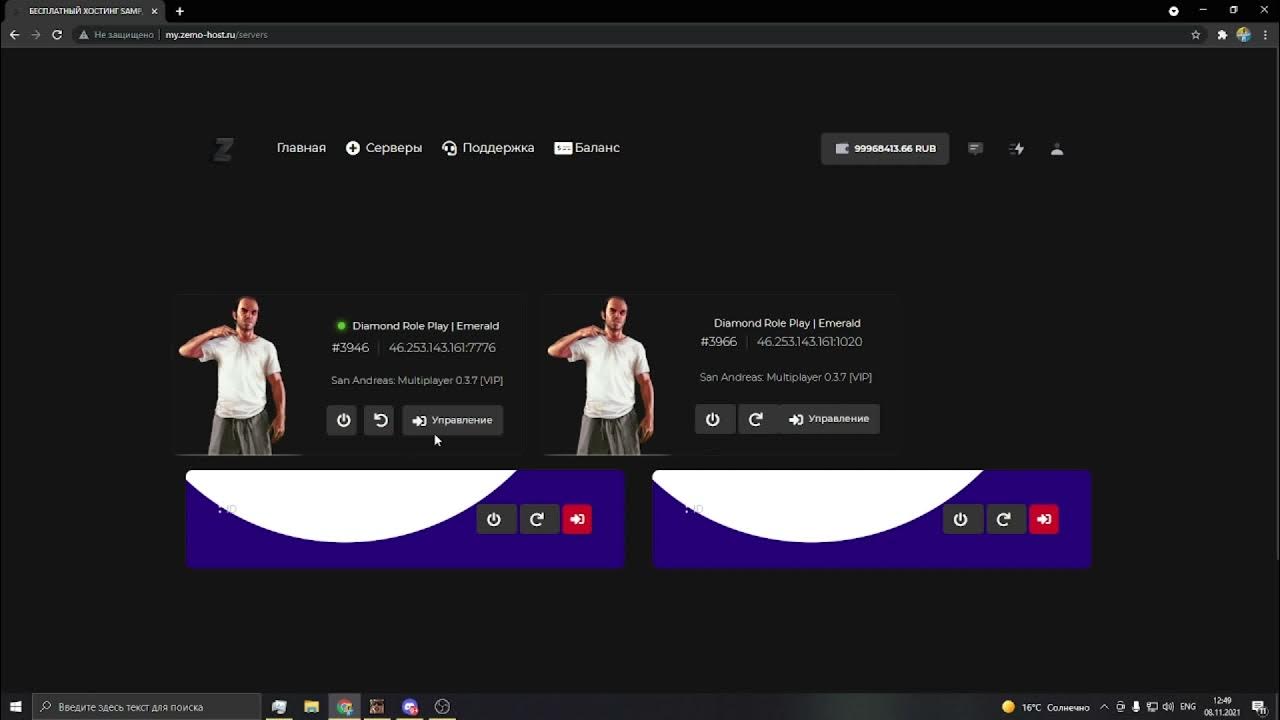The height and width of the screenshot is (720, 1280).
Task: Open the weather widget 16°C Солнечно
Action: [x=1045, y=707]
